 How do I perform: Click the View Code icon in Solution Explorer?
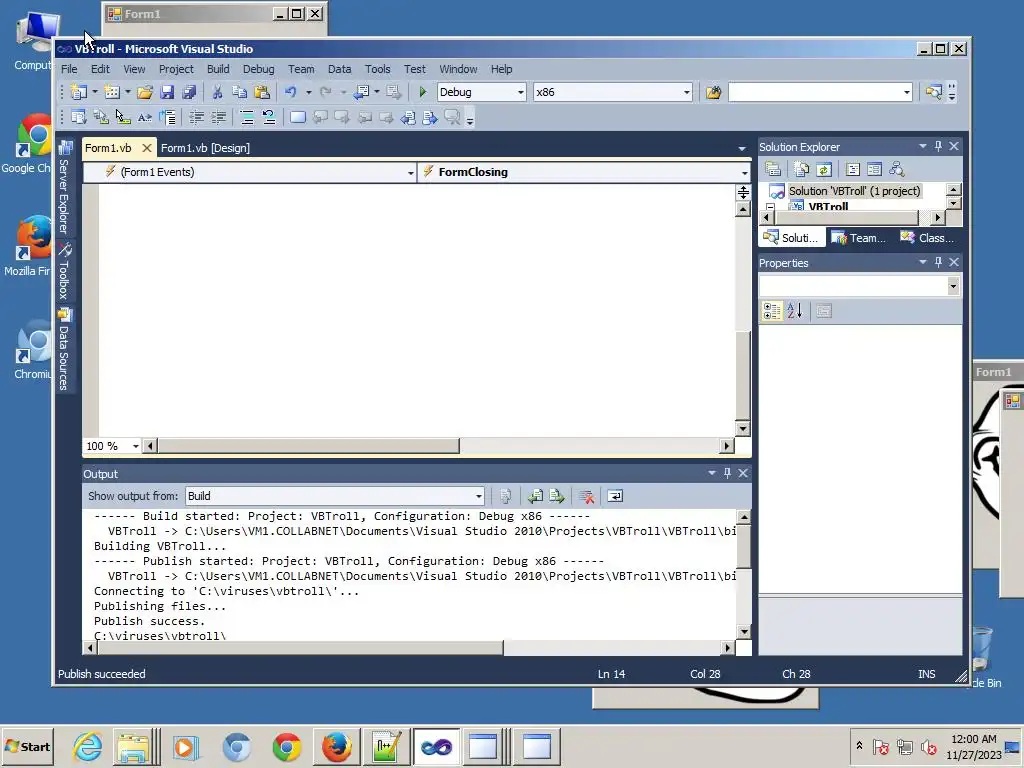(x=853, y=169)
